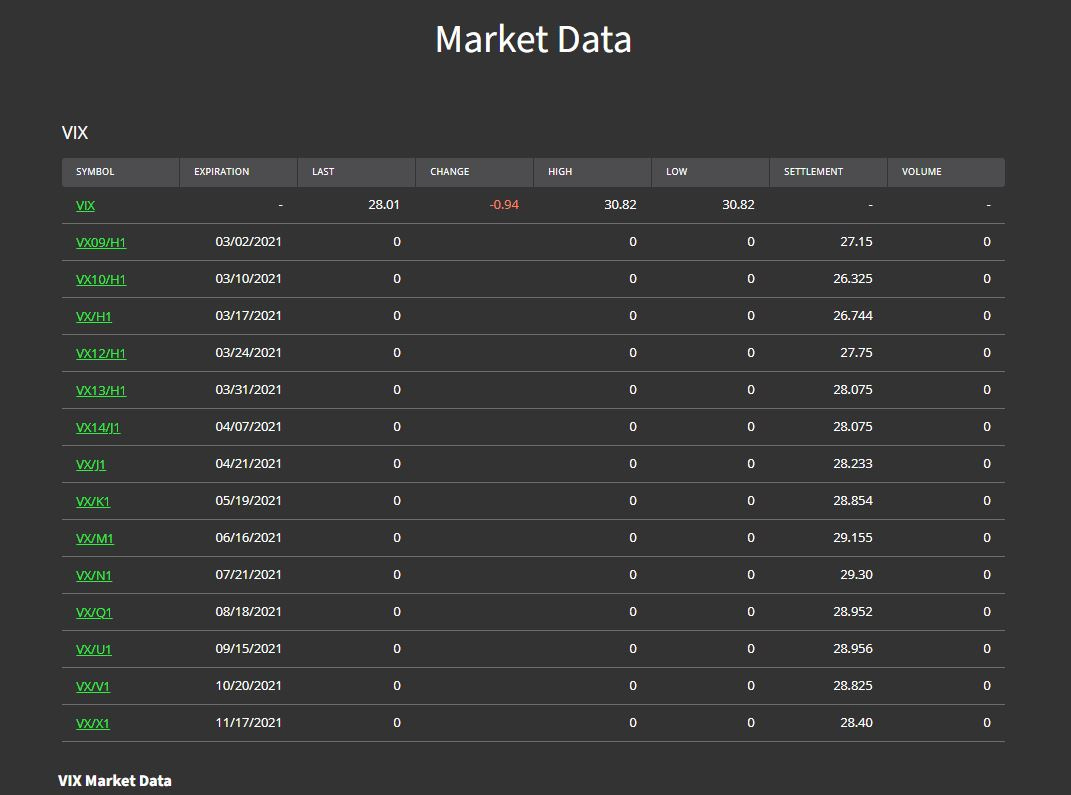
Task: Click the 03/02/2021 expiration date
Action: [x=249, y=241]
